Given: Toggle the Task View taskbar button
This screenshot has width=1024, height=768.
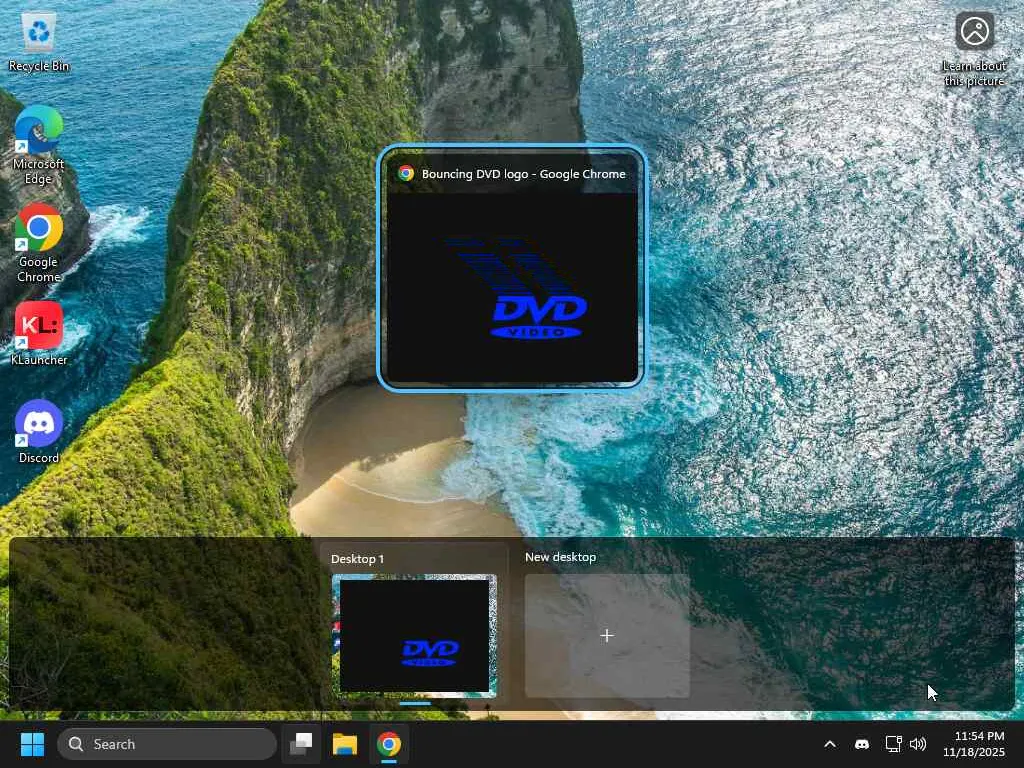Looking at the screenshot, I should (301, 744).
